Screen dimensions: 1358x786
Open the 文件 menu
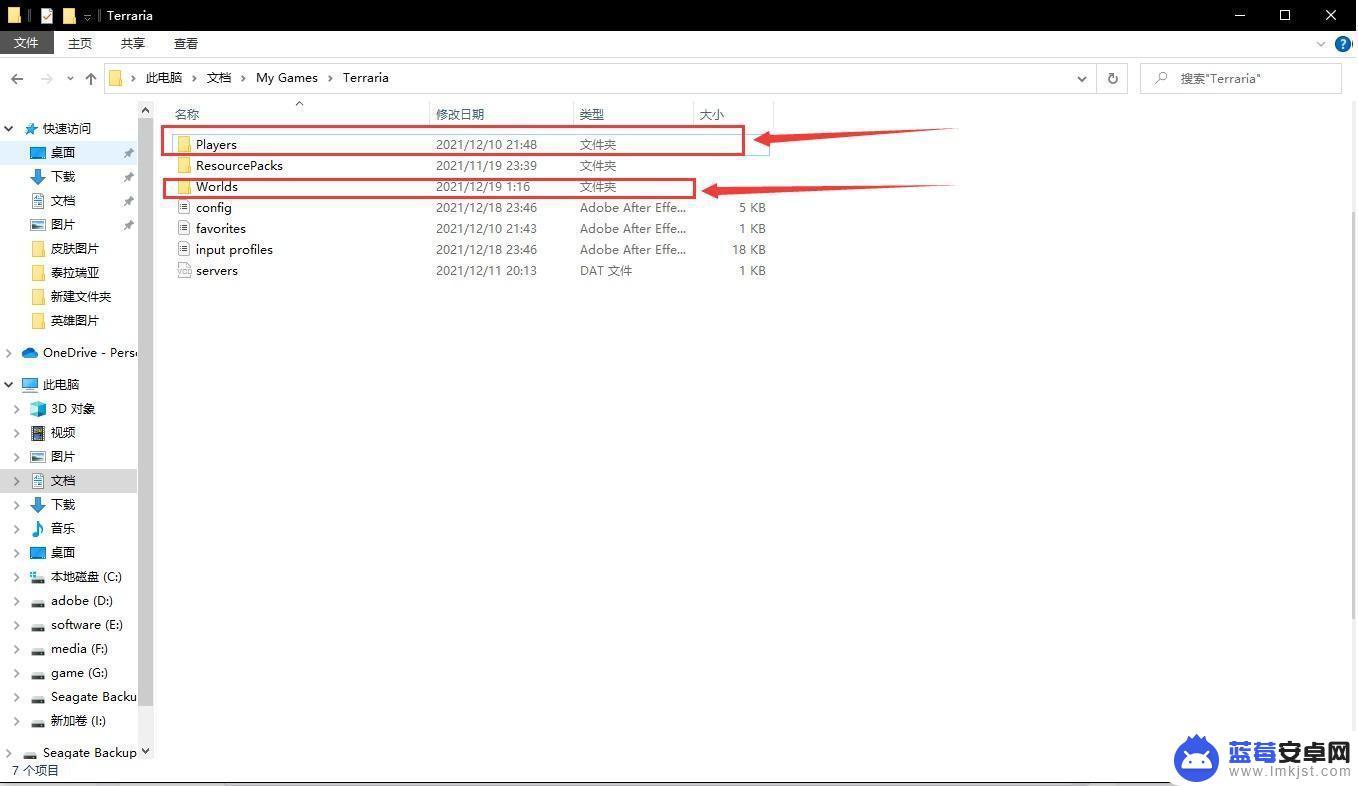pyautogui.click(x=26, y=43)
